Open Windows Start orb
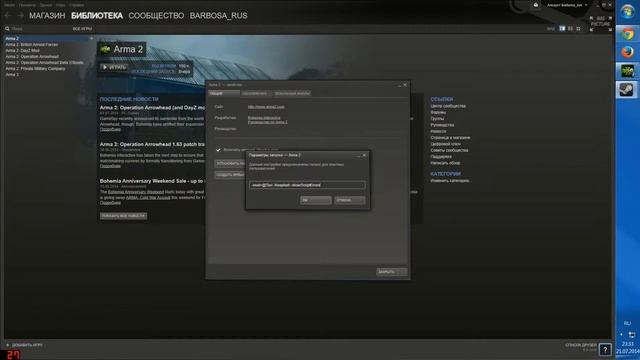This screenshot has width=640, height=360. [x=628, y=12]
